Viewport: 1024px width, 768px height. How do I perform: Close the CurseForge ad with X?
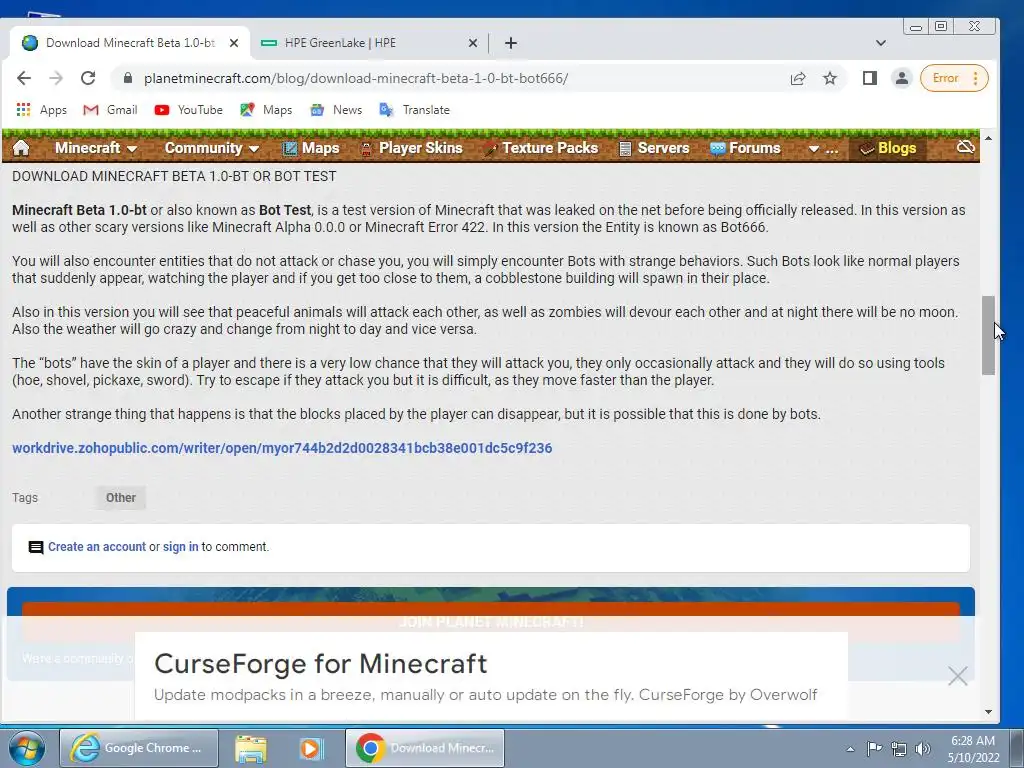tap(957, 675)
